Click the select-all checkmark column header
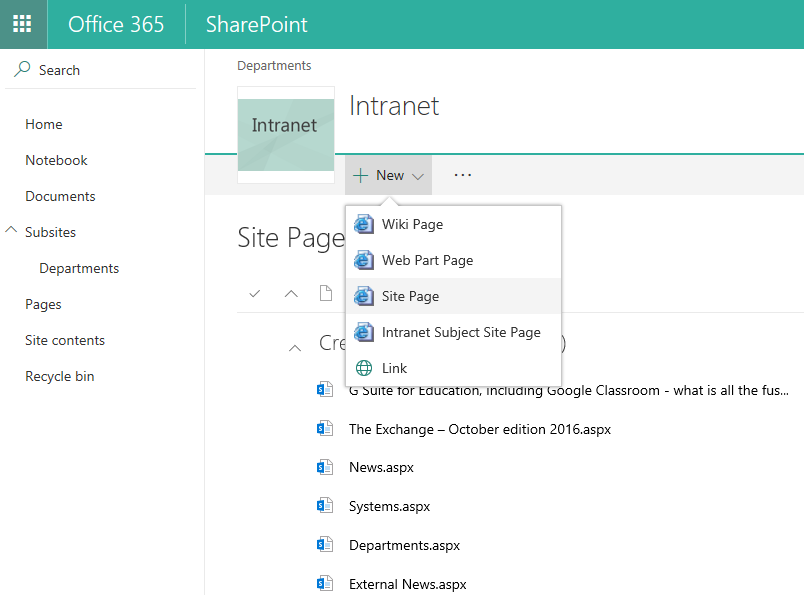Screen dimensions: 804x595 pos(254,294)
